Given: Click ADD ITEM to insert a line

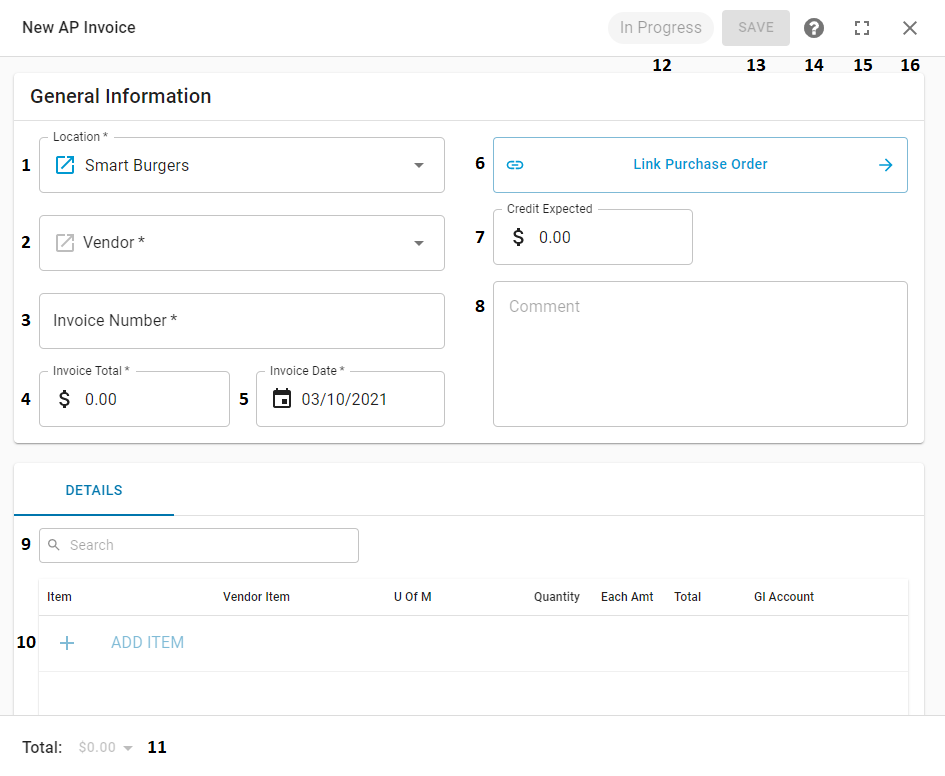Looking at the screenshot, I should point(147,642).
